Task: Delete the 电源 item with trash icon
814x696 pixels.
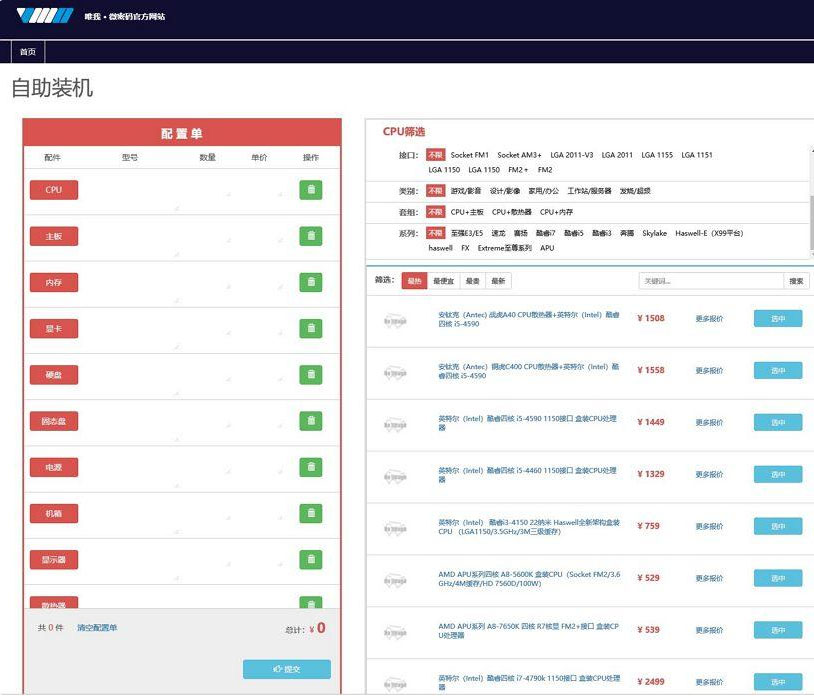Action: (x=310, y=467)
